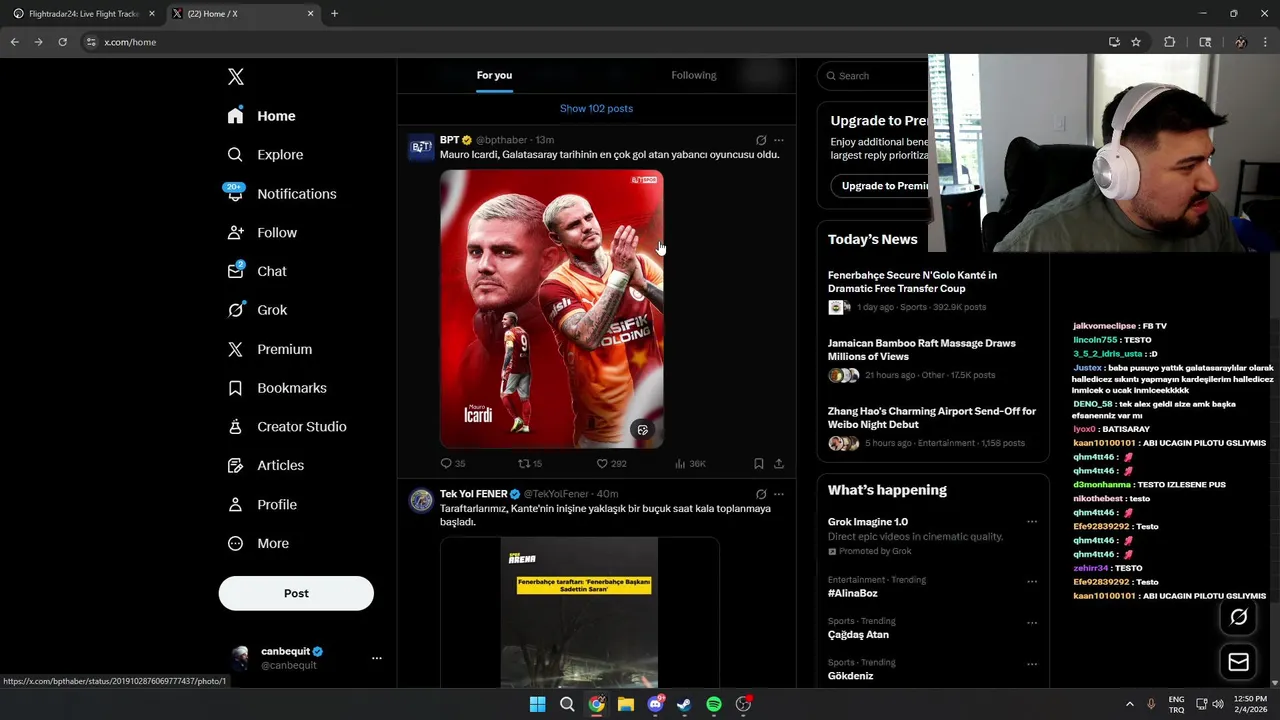Image resolution: width=1280 pixels, height=720 pixels.
Task: Click the Search field
Action: point(873,76)
